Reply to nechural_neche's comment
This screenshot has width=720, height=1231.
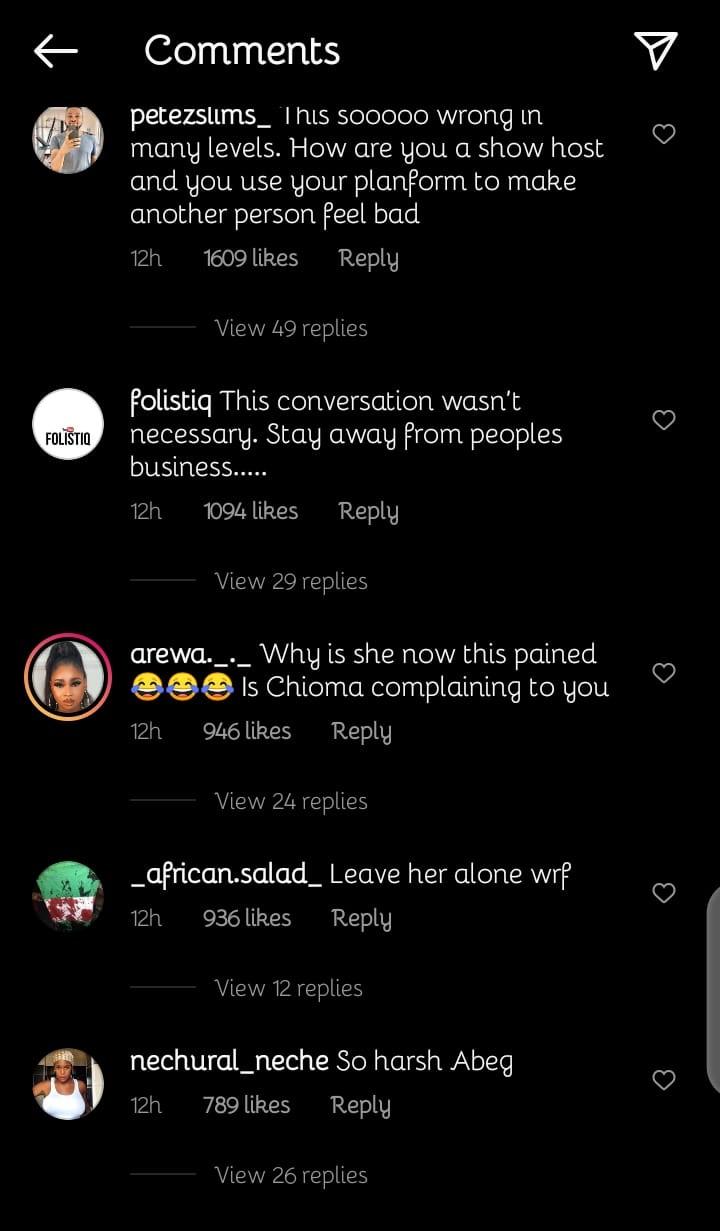360,1105
